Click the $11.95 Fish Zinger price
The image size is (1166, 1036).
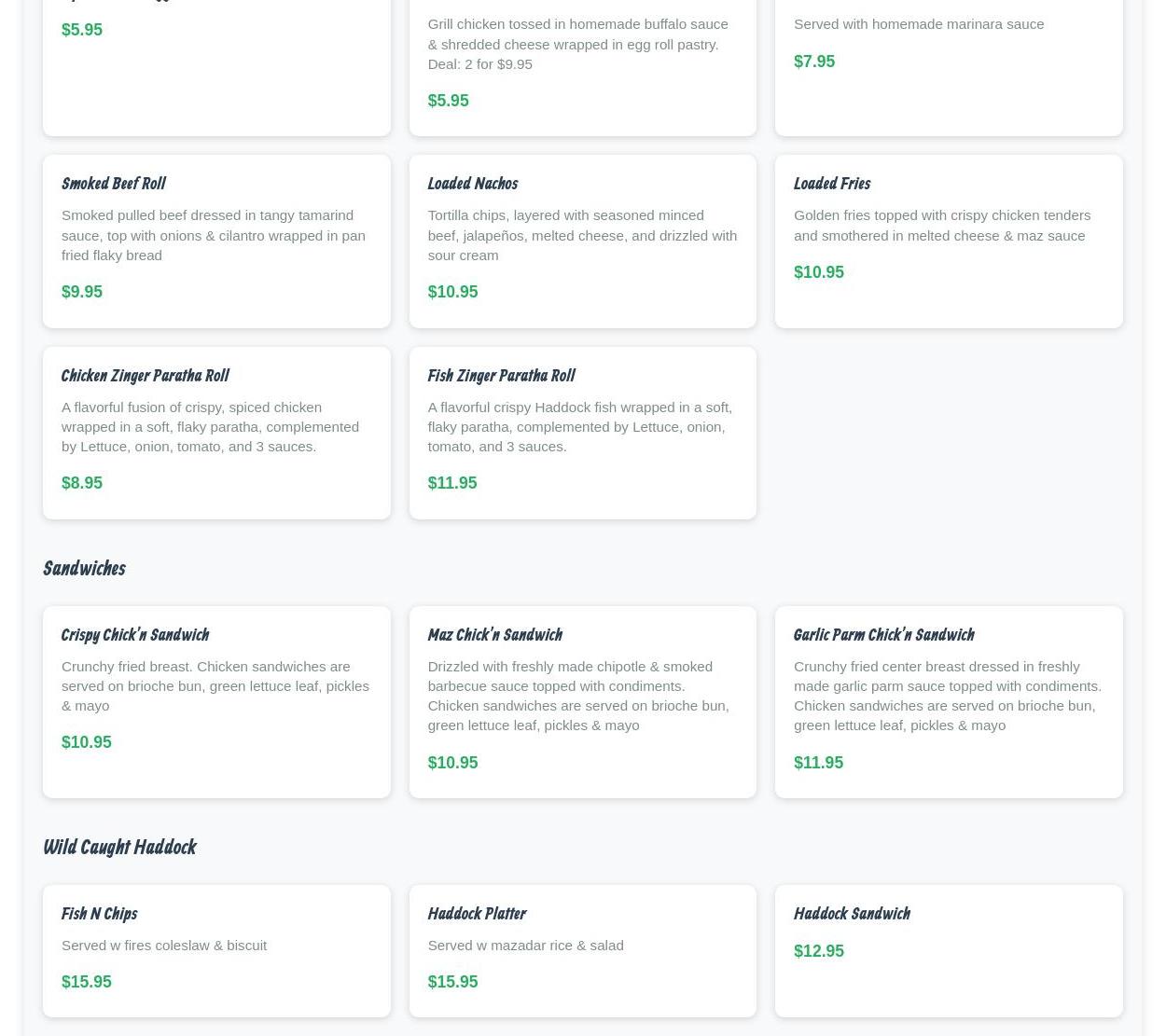[451, 483]
